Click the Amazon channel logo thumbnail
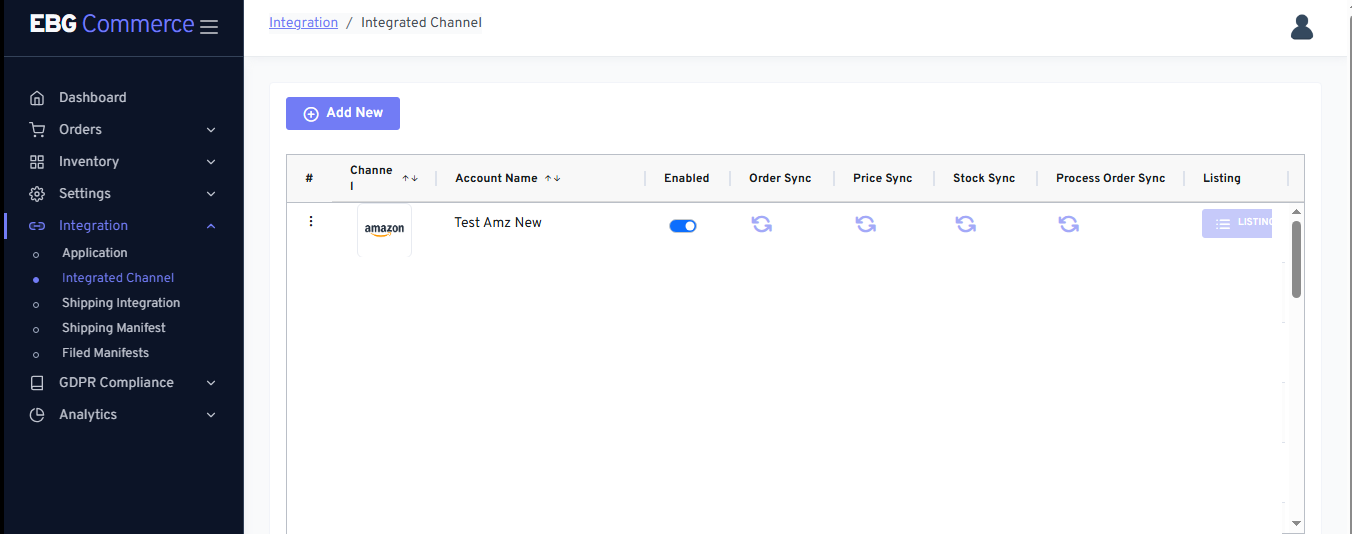1352x534 pixels. pos(384,230)
